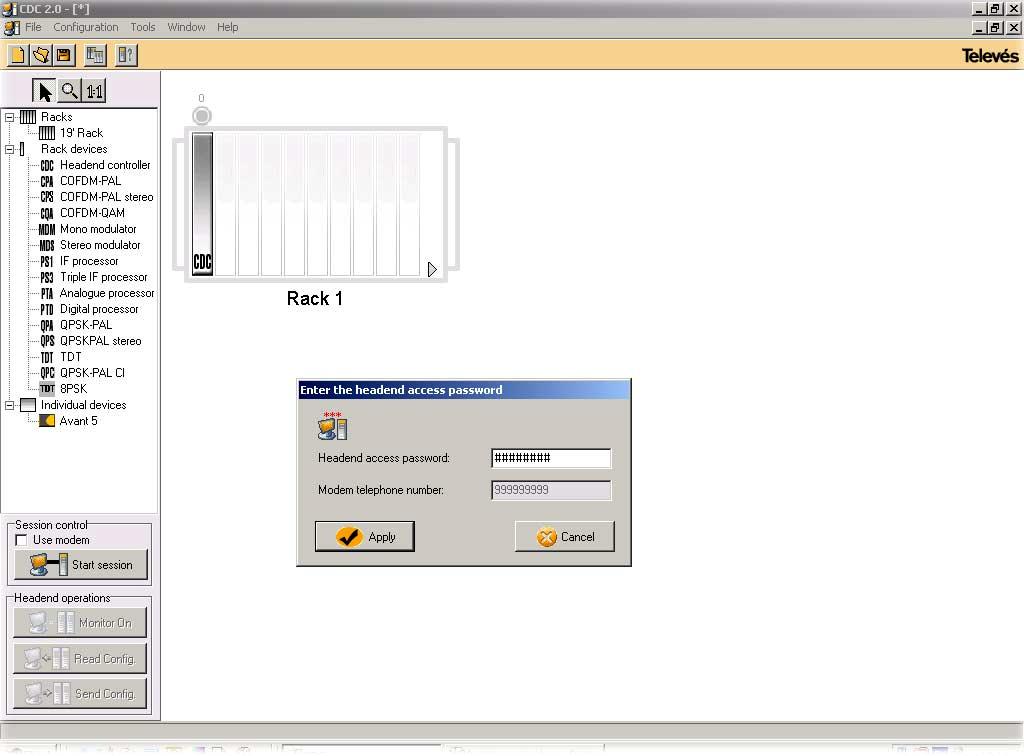Click the round indicator above Rack 1
1024x756 pixels.
(202, 116)
